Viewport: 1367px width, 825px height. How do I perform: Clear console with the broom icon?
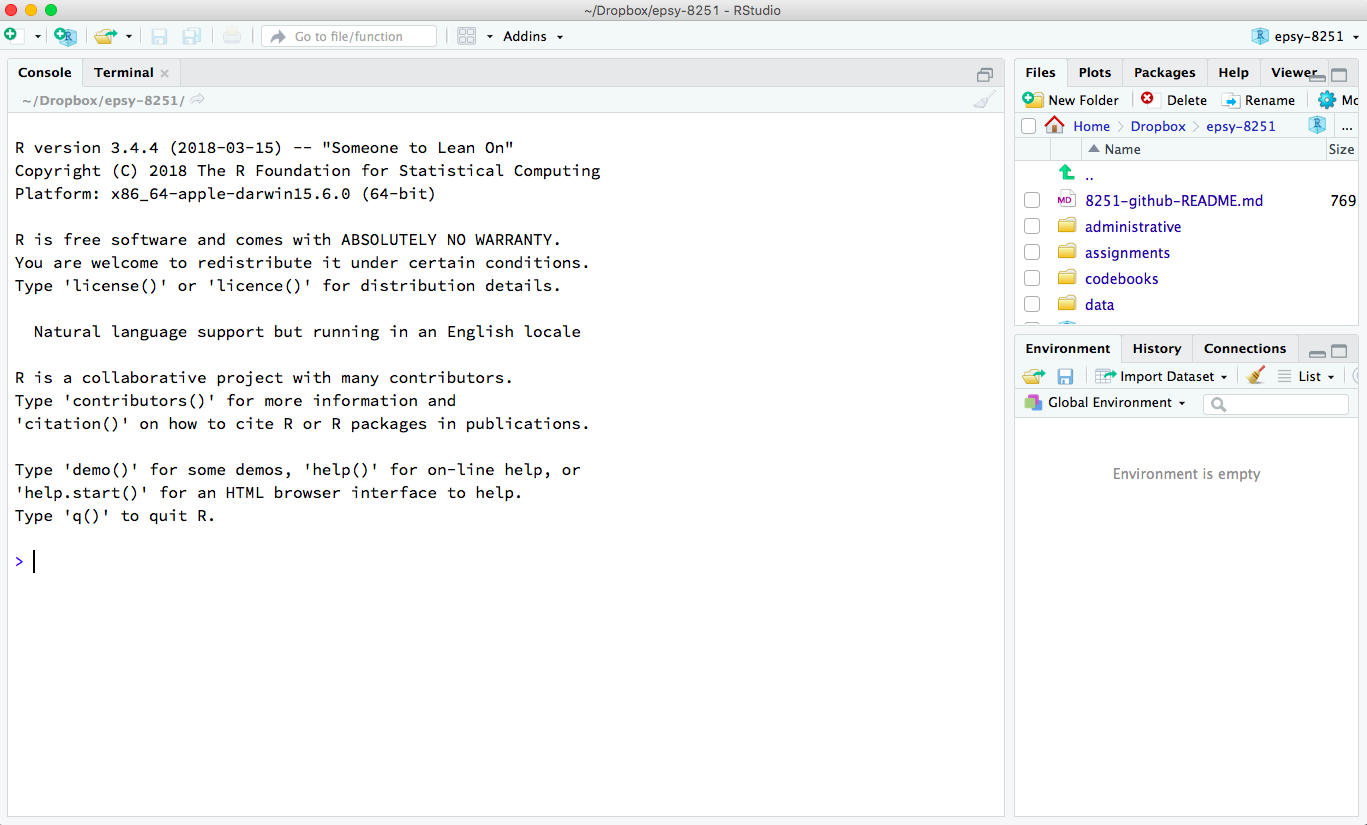[x=984, y=100]
